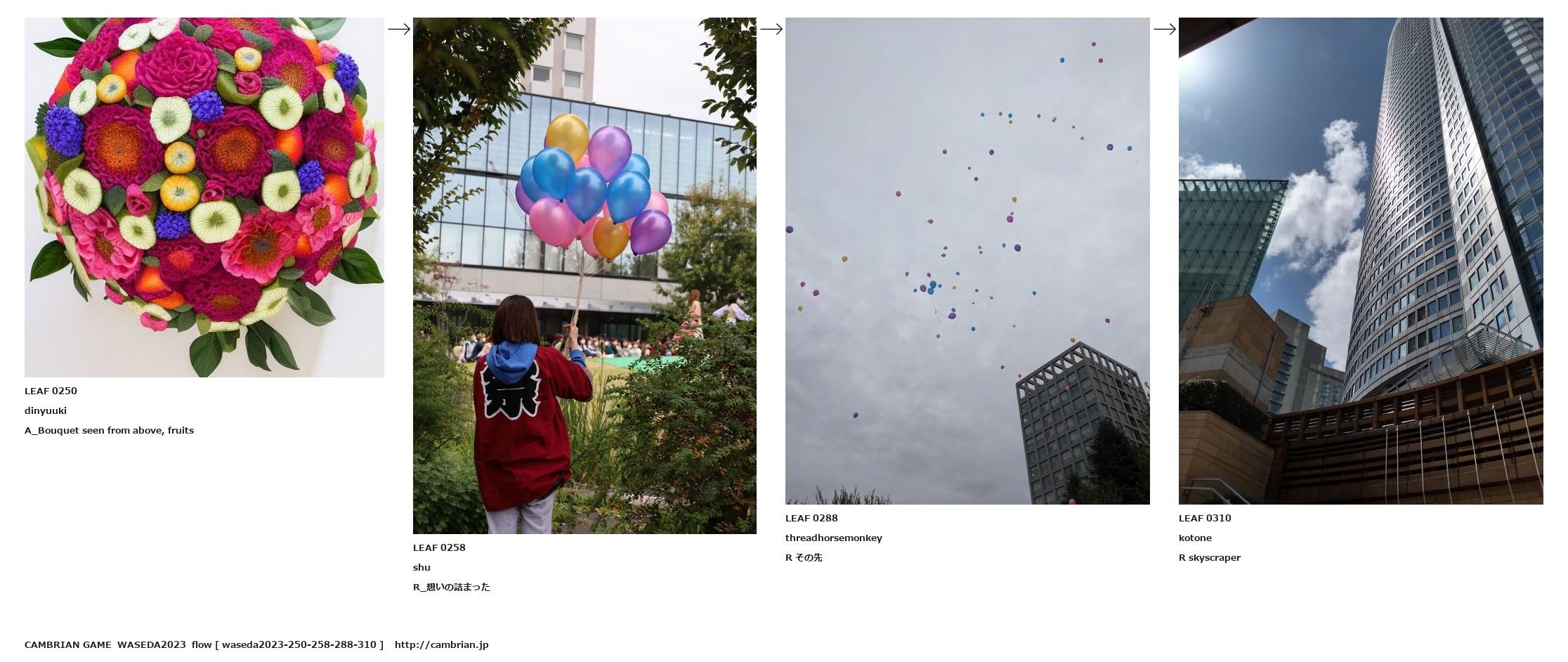Click the arrow before the balloon sky photo
This screenshot has width=1568, height=662.
click(771, 29)
